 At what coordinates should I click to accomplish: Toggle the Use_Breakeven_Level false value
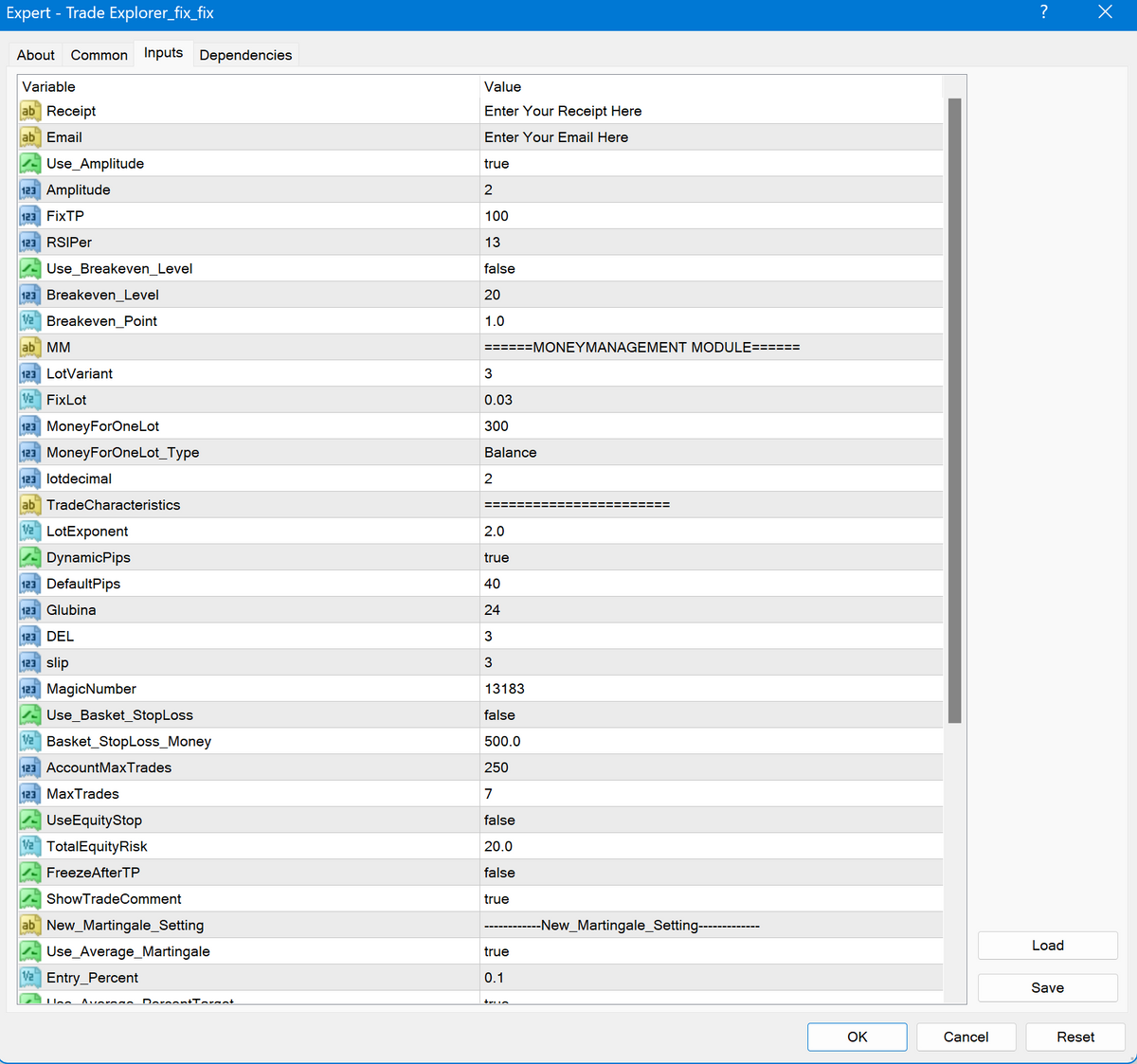pyautogui.click(x=711, y=269)
